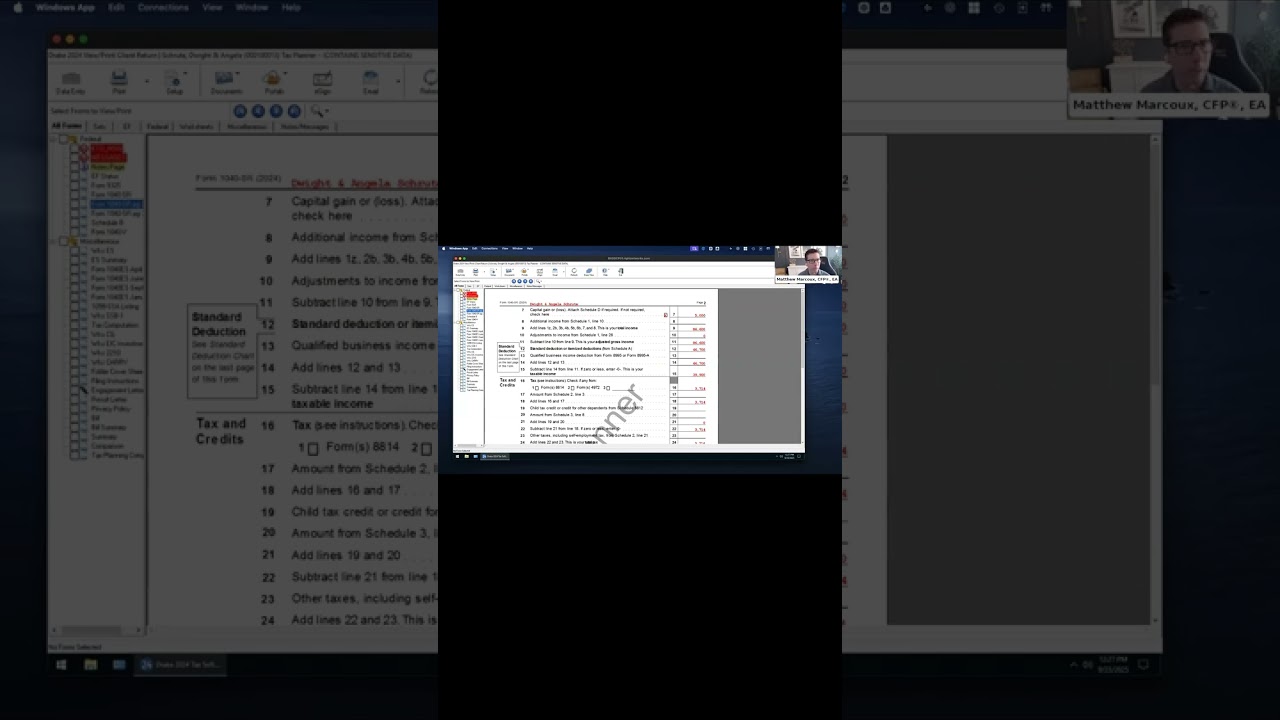Click the Exit icon in the small center window toolbar
The width and height of the screenshot is (1280, 720).
tap(620, 272)
